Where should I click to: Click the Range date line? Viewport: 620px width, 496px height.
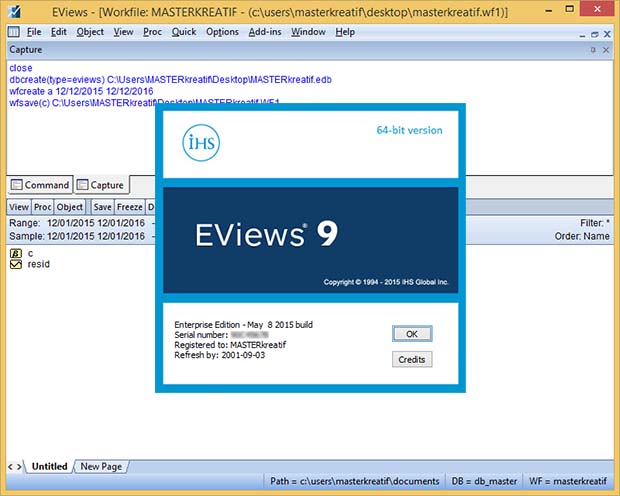coord(77,223)
